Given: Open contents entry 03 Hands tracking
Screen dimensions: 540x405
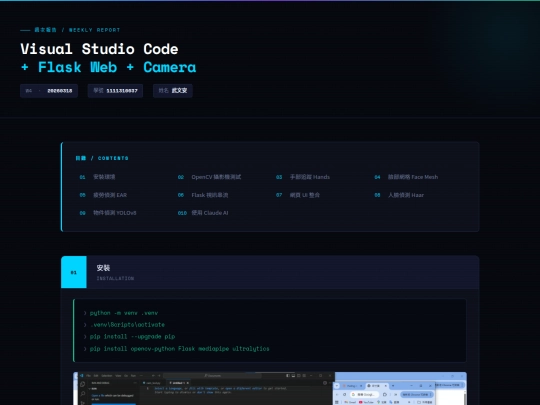Looking at the screenshot, I should point(303,177).
